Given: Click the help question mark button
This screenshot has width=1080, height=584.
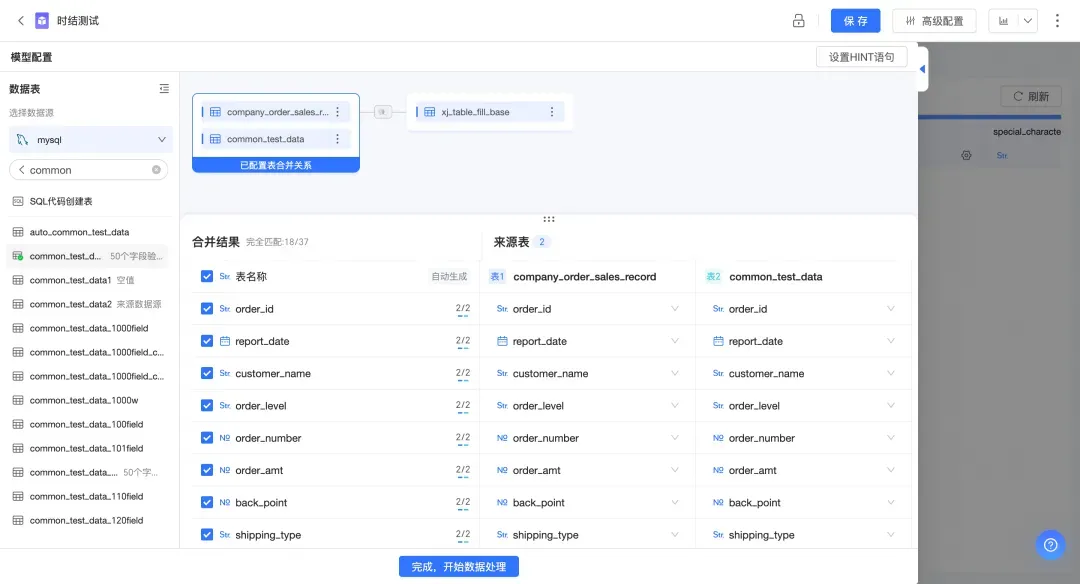Looking at the screenshot, I should [1050, 545].
